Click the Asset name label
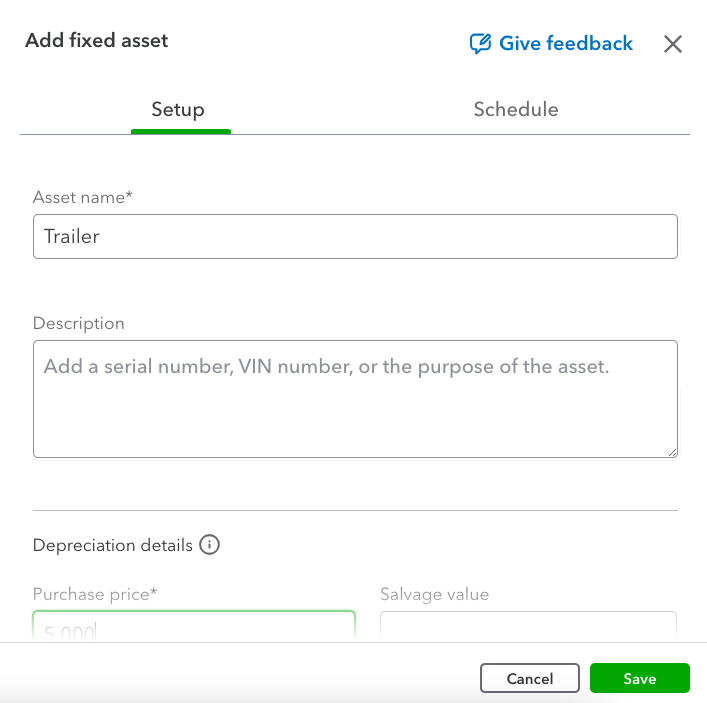This screenshot has width=707, height=703. coord(83,198)
